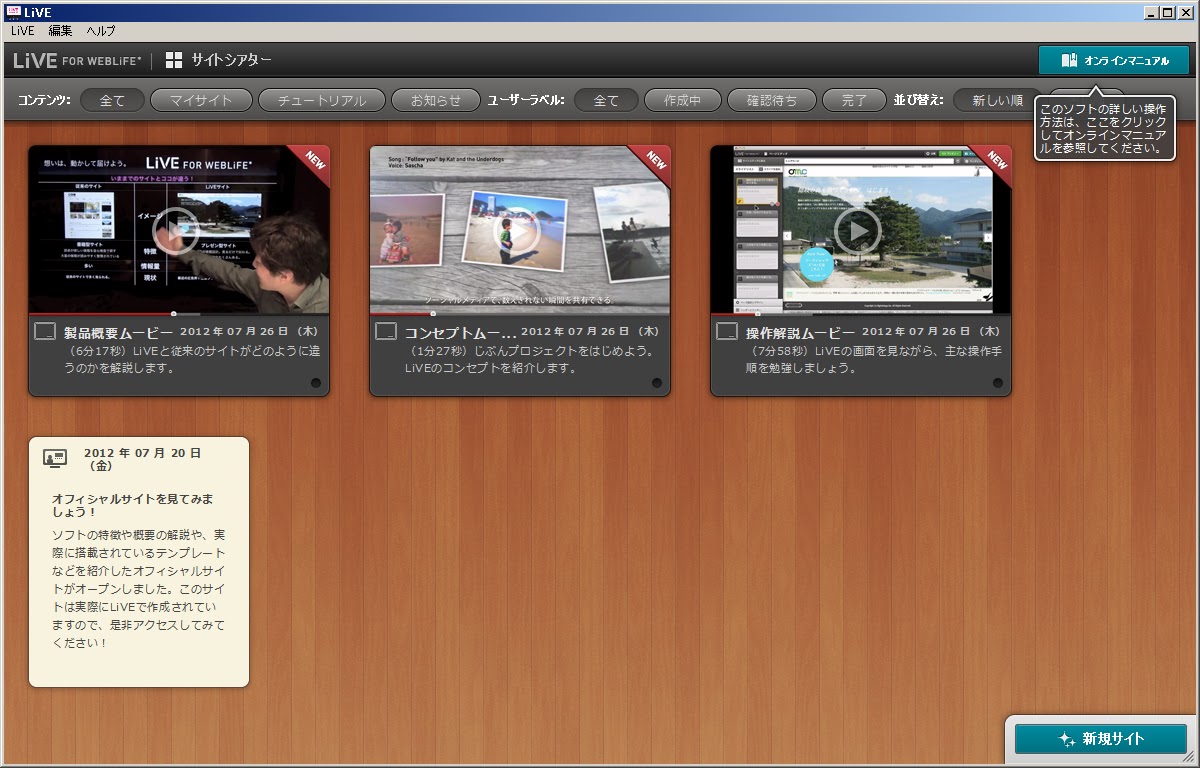
Task: Create a site with 新規サイト button
Action: click(1101, 739)
